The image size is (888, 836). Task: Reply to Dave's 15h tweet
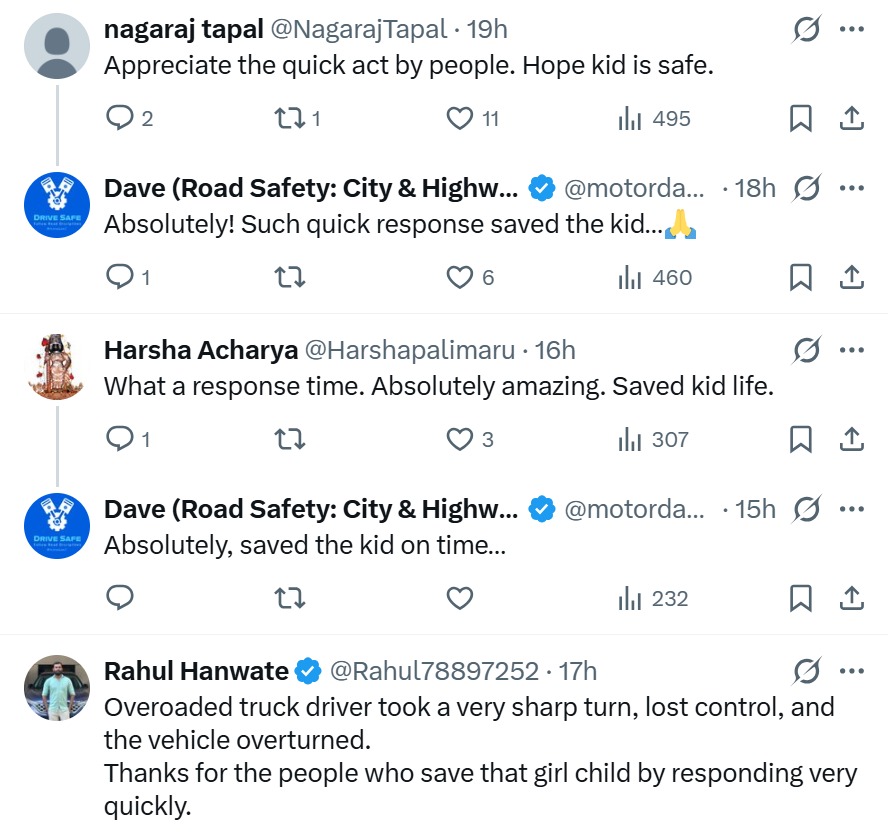[x=120, y=599]
